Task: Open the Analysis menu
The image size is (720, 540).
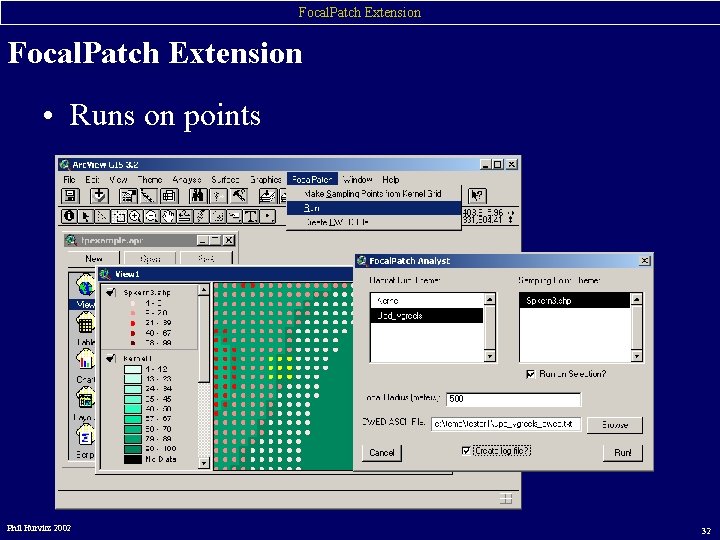Action: click(187, 180)
